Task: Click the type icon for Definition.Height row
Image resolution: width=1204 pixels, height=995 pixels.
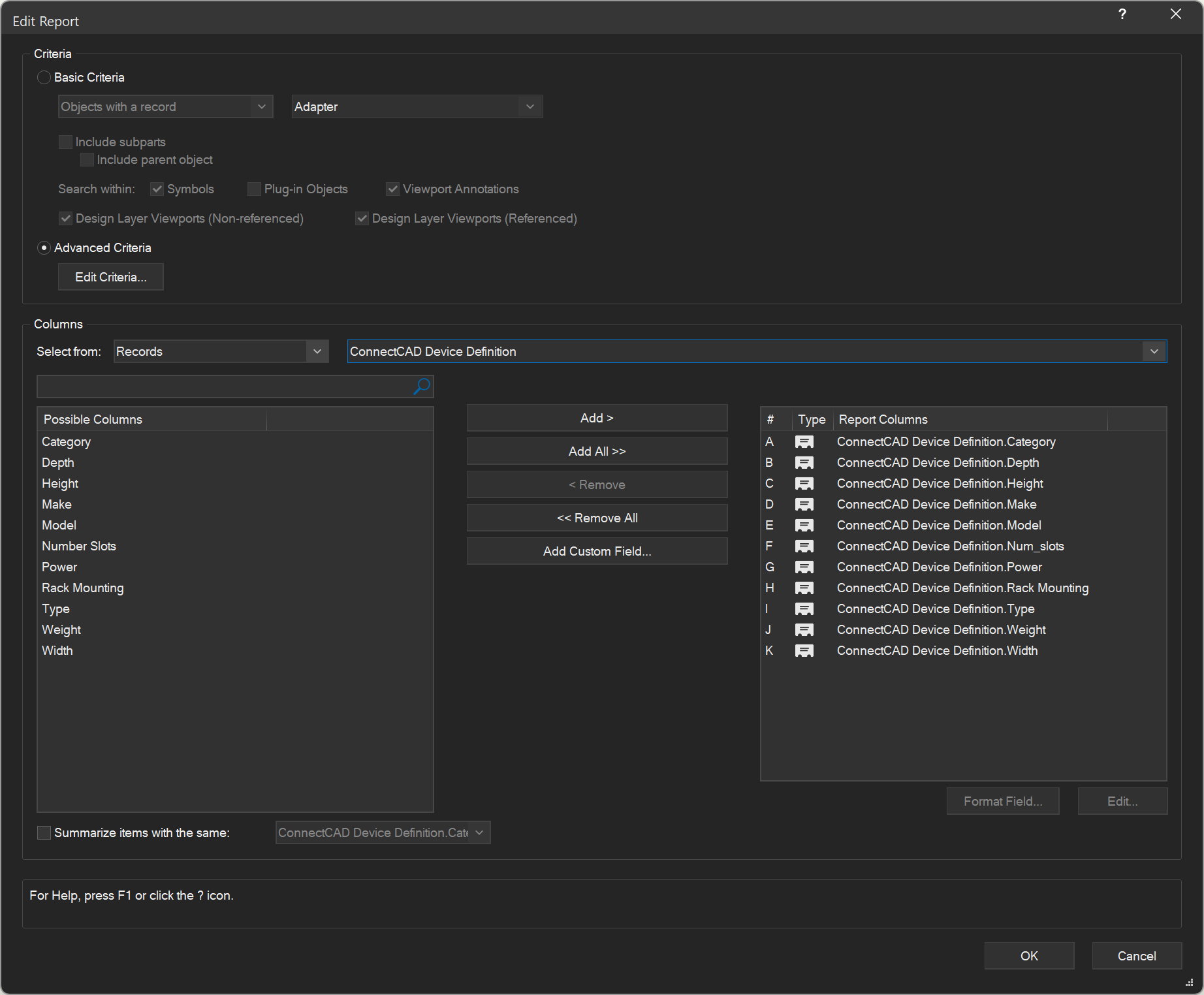Action: point(804,484)
